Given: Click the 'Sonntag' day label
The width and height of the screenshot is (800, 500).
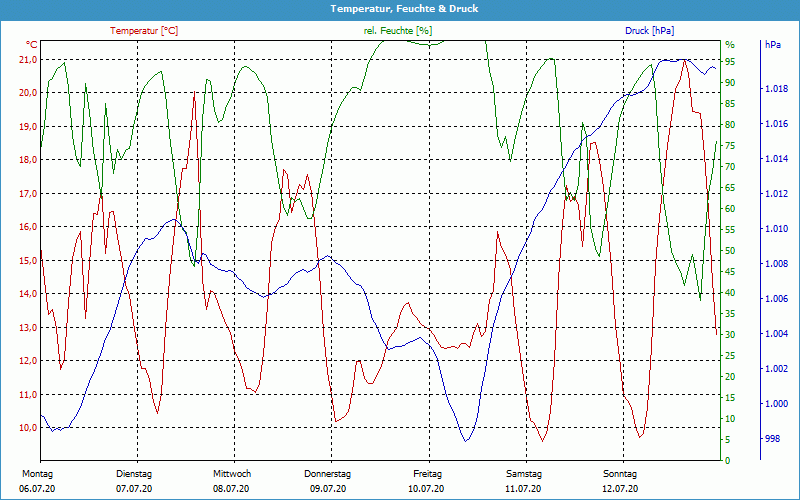Looking at the screenshot, I should tap(620, 474).
